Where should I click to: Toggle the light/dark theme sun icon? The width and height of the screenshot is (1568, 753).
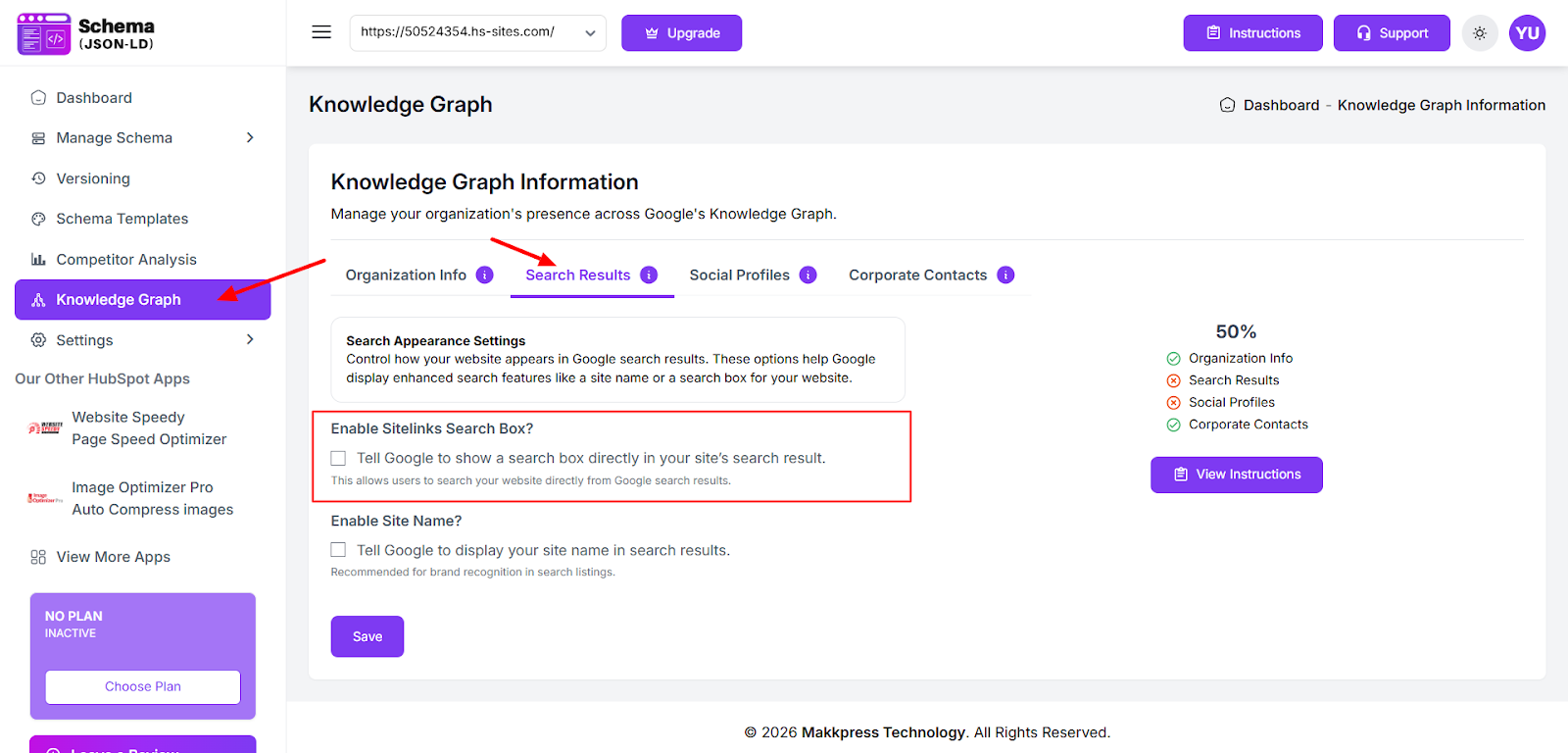(x=1480, y=33)
